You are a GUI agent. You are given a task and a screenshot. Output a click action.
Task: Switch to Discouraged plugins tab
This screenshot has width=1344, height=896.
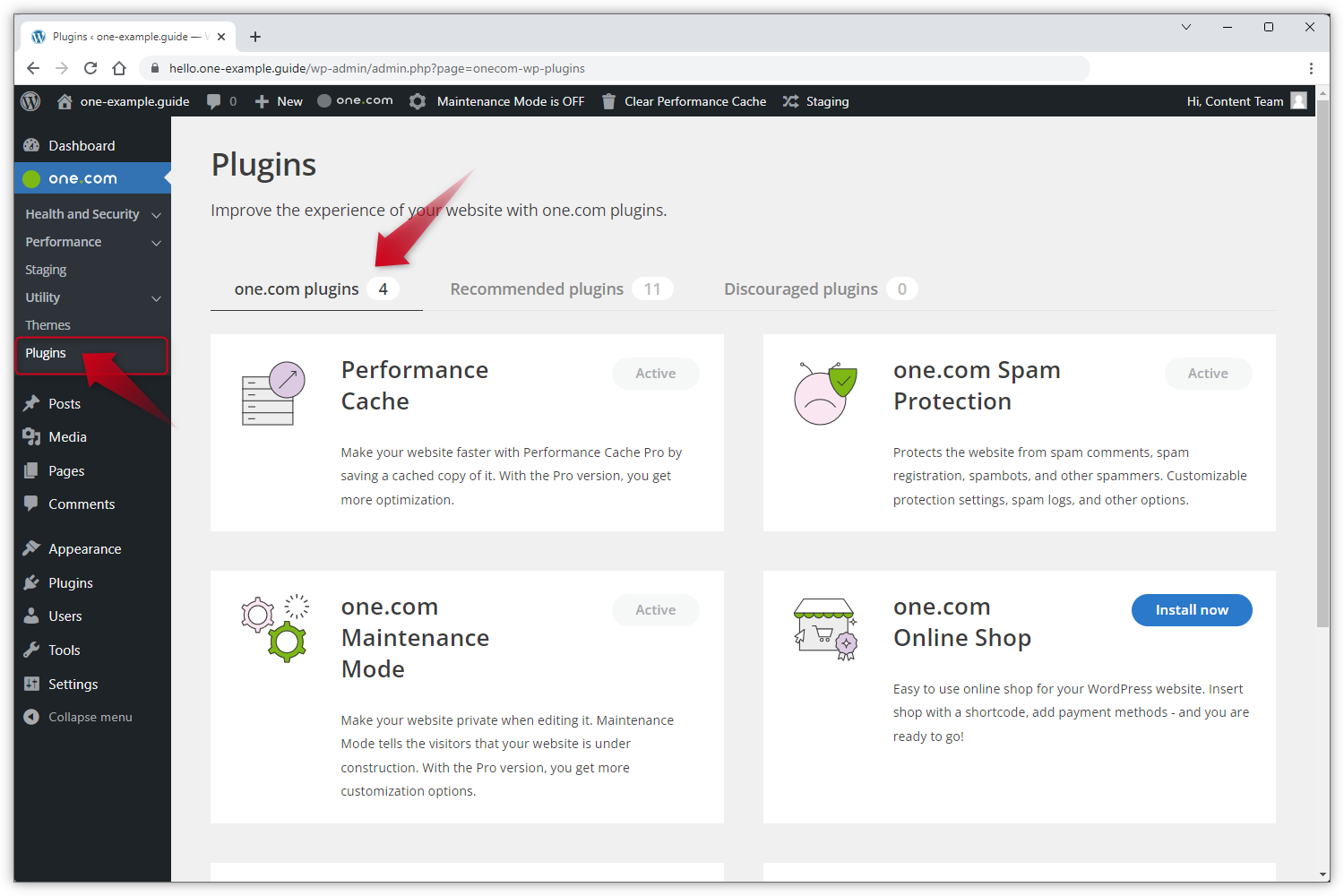[x=821, y=289]
